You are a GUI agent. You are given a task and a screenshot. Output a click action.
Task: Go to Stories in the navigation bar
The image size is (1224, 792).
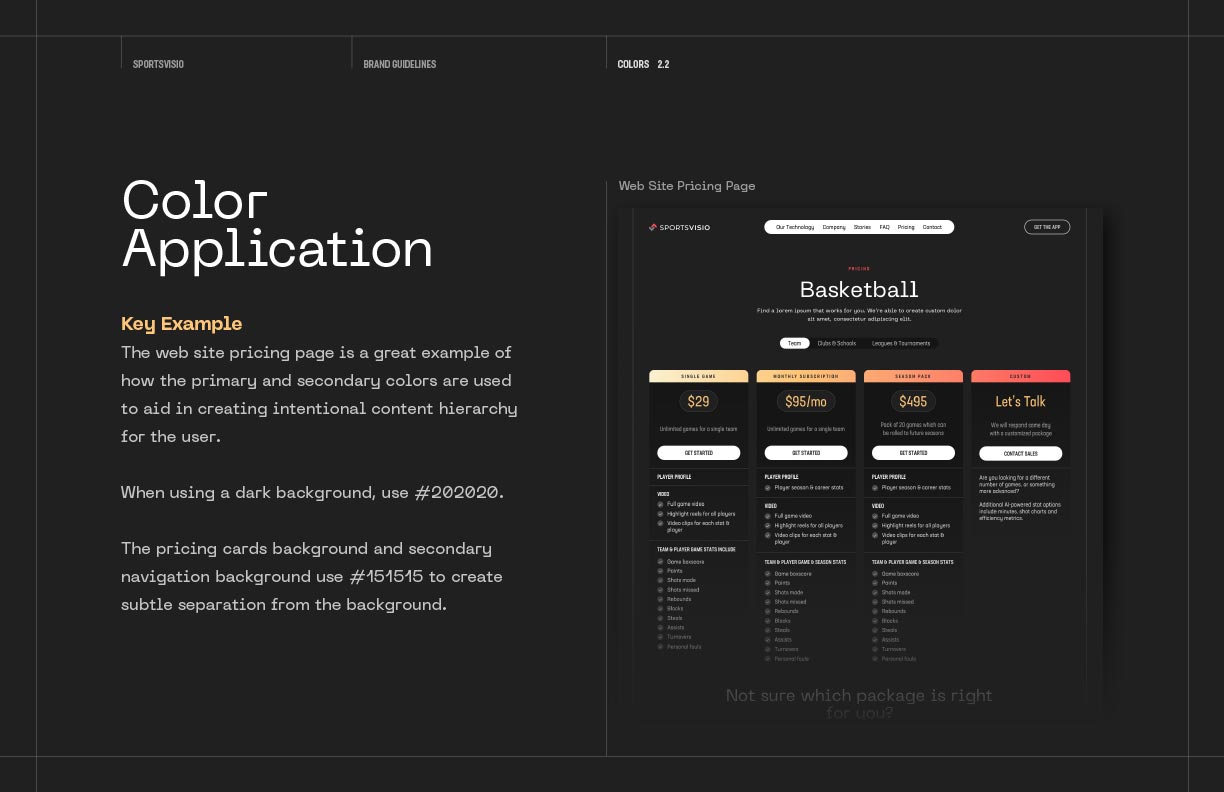(x=862, y=227)
